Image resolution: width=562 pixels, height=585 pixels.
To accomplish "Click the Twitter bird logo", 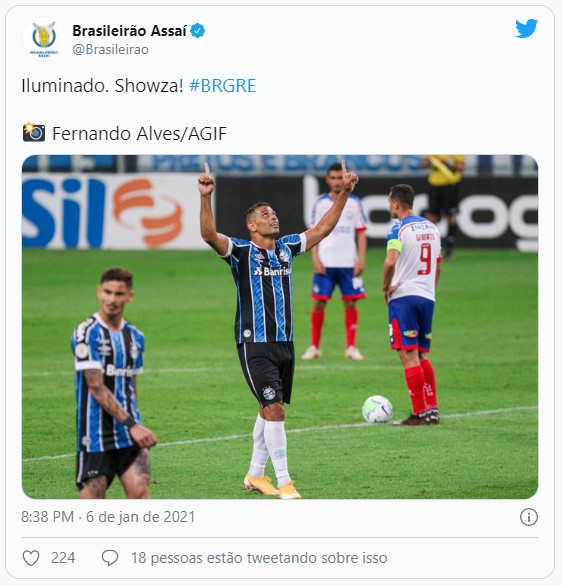I will point(526,29).
